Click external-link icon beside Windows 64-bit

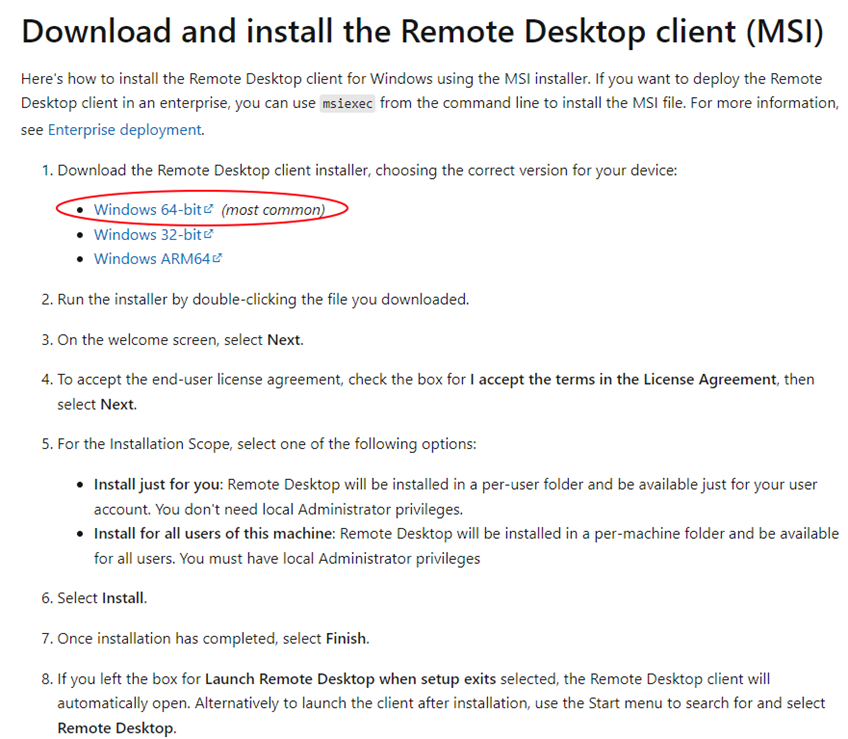(209, 208)
